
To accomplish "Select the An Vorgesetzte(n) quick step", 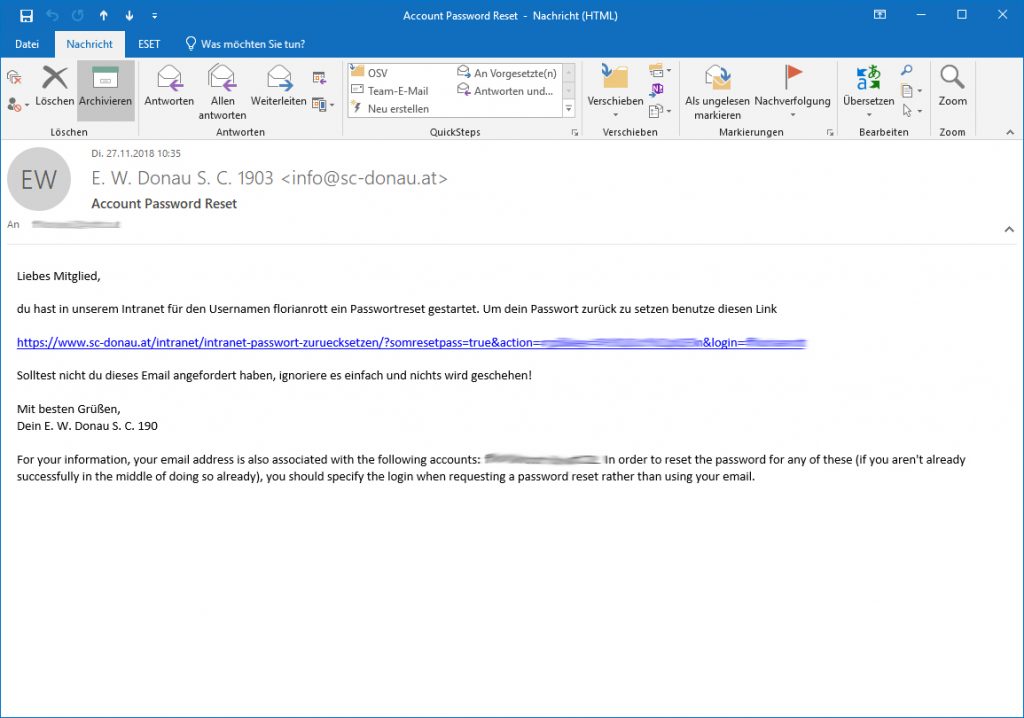I will coord(508,73).
